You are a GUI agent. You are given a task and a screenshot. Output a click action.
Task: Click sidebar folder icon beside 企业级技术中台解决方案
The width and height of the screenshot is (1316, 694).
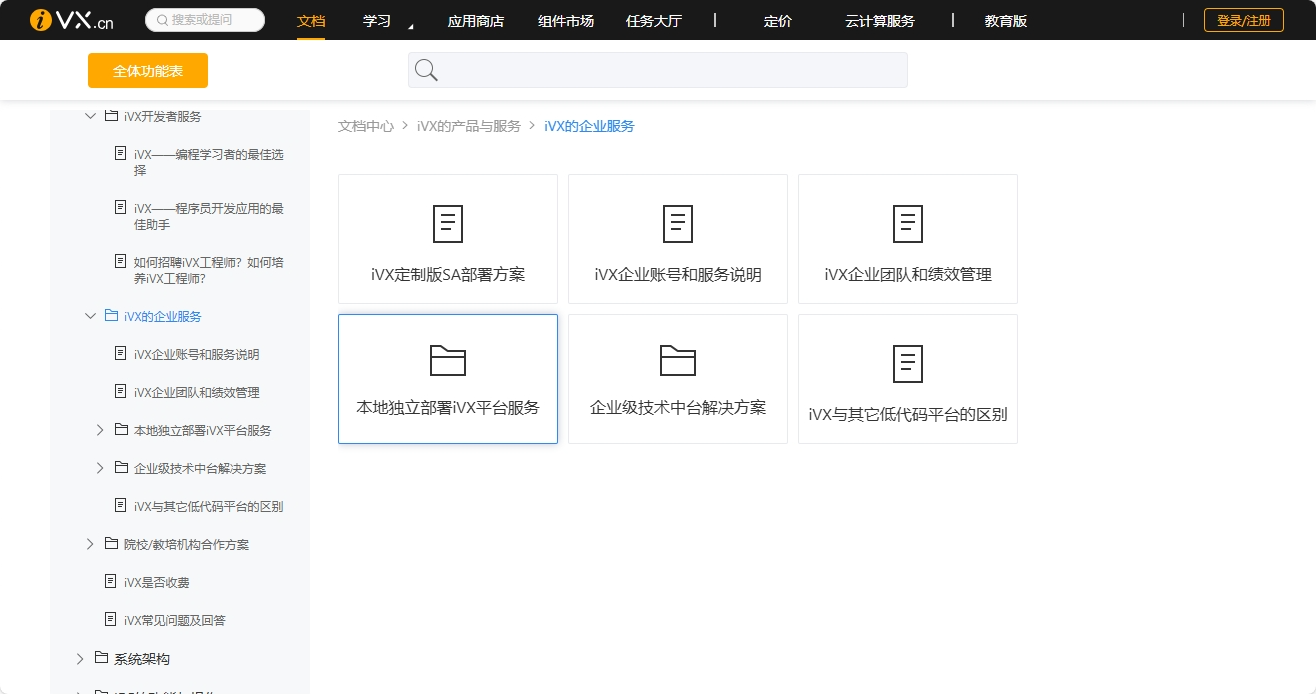pos(121,468)
